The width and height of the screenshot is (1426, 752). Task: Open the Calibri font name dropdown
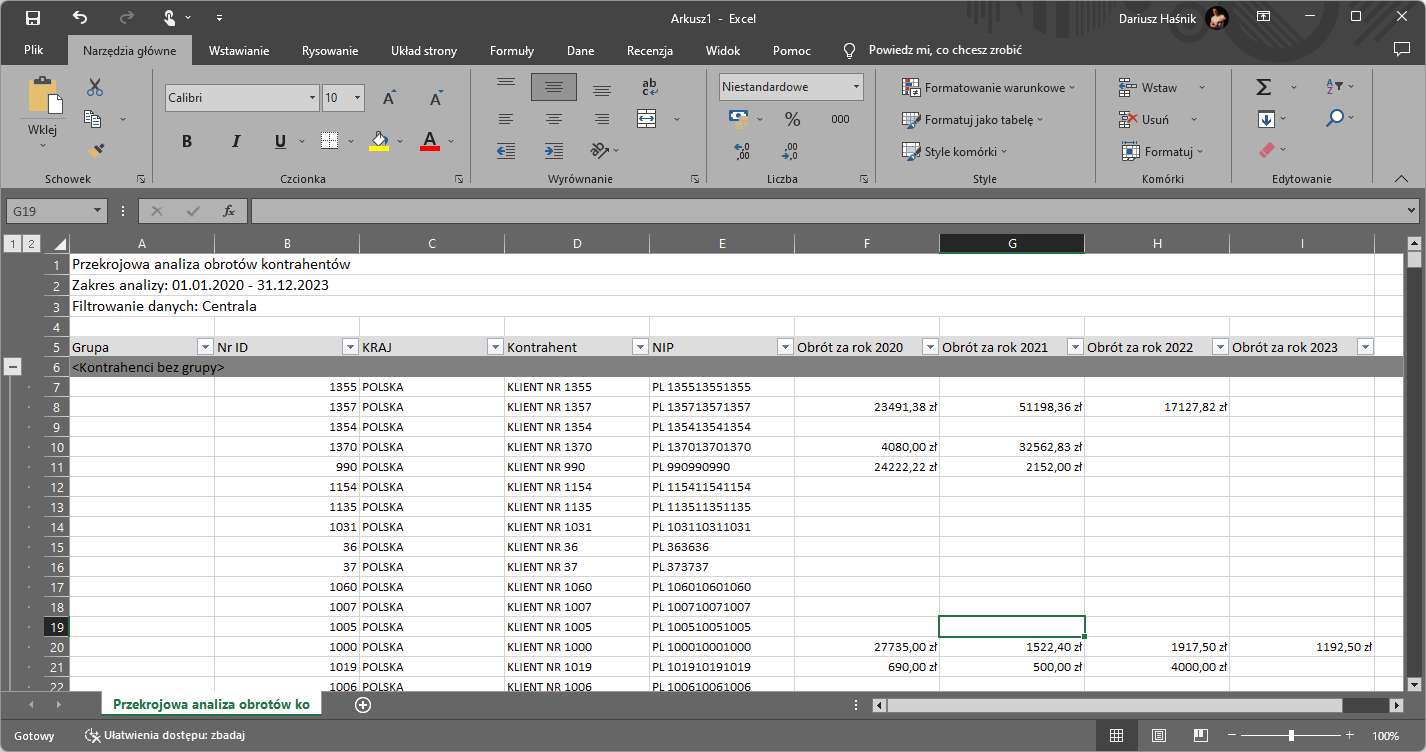coord(312,98)
